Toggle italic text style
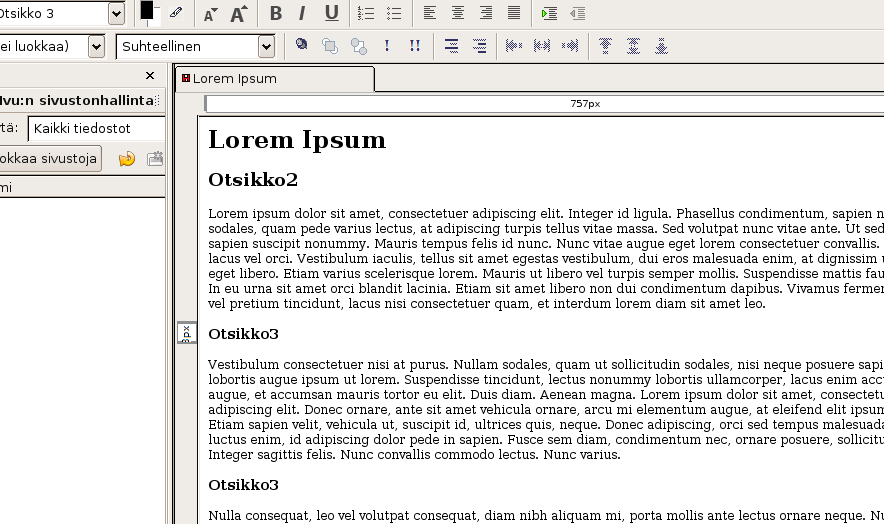884x524 pixels. tap(303, 13)
